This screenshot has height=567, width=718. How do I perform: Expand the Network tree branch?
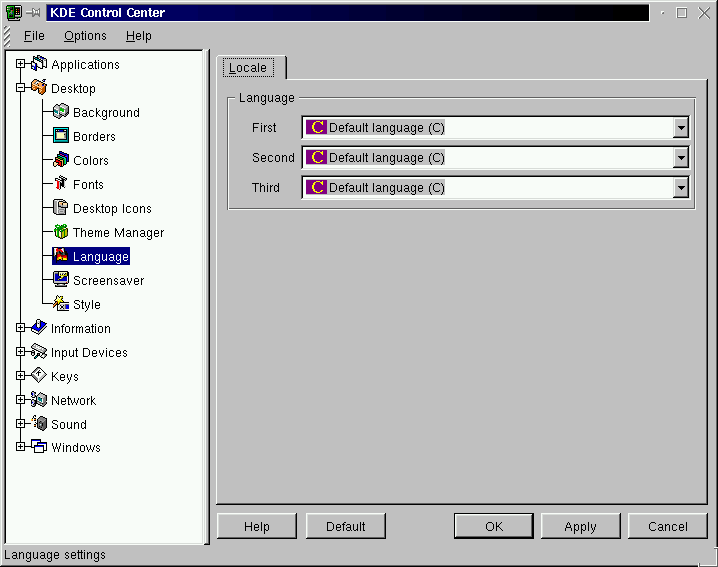21,400
